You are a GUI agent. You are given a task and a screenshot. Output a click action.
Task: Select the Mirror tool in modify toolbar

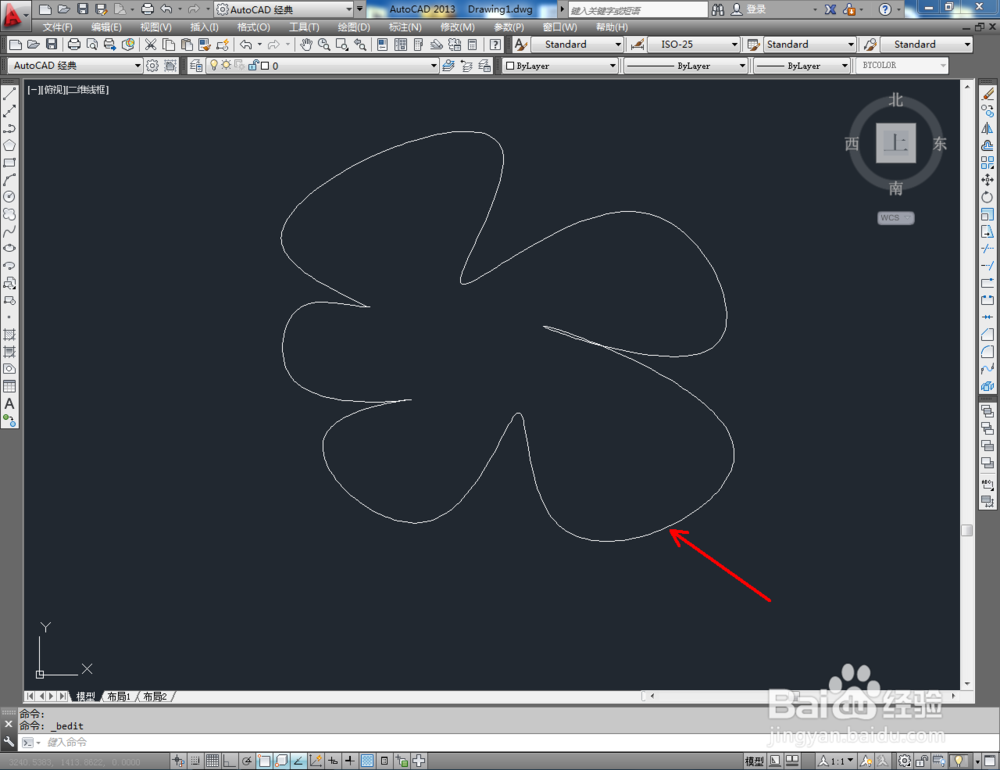(x=987, y=128)
